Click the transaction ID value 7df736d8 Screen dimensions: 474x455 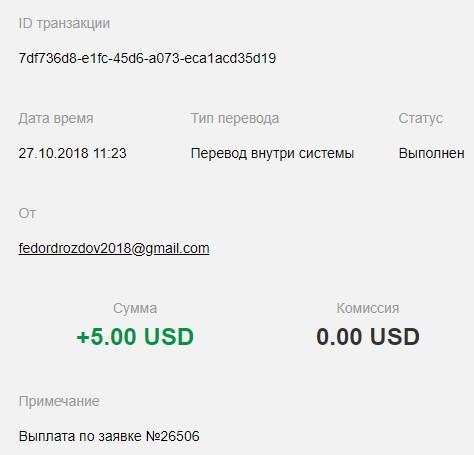[147, 58]
